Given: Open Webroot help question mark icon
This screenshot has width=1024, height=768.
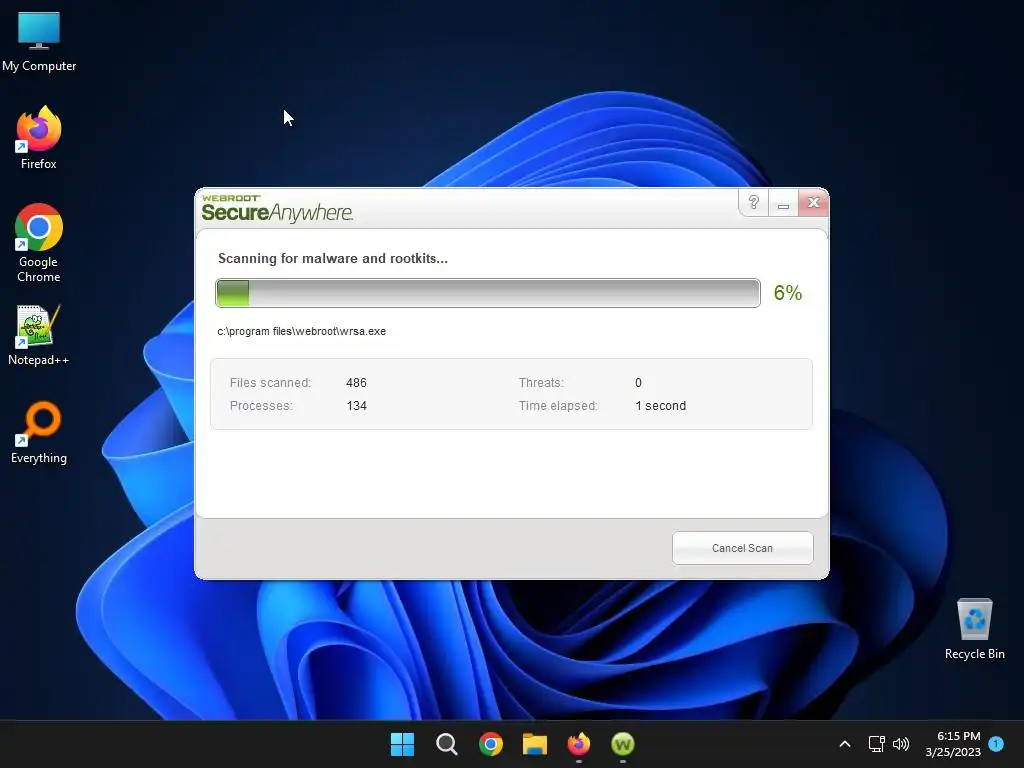Looking at the screenshot, I should (754, 202).
